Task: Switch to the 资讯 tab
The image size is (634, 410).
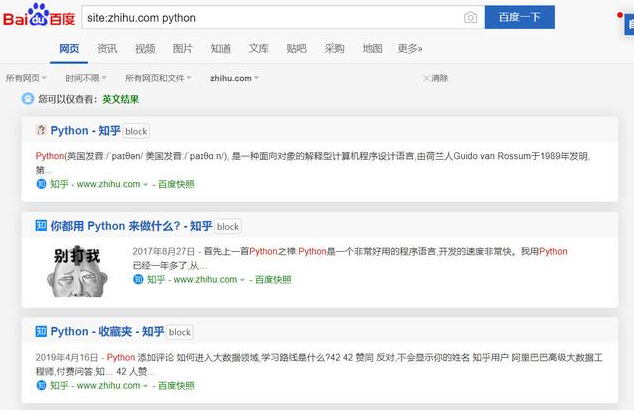Action: coord(107,49)
